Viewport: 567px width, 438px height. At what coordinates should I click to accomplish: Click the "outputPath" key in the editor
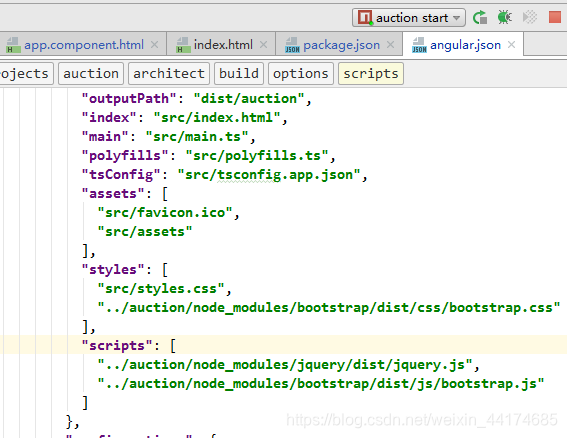click(129, 99)
